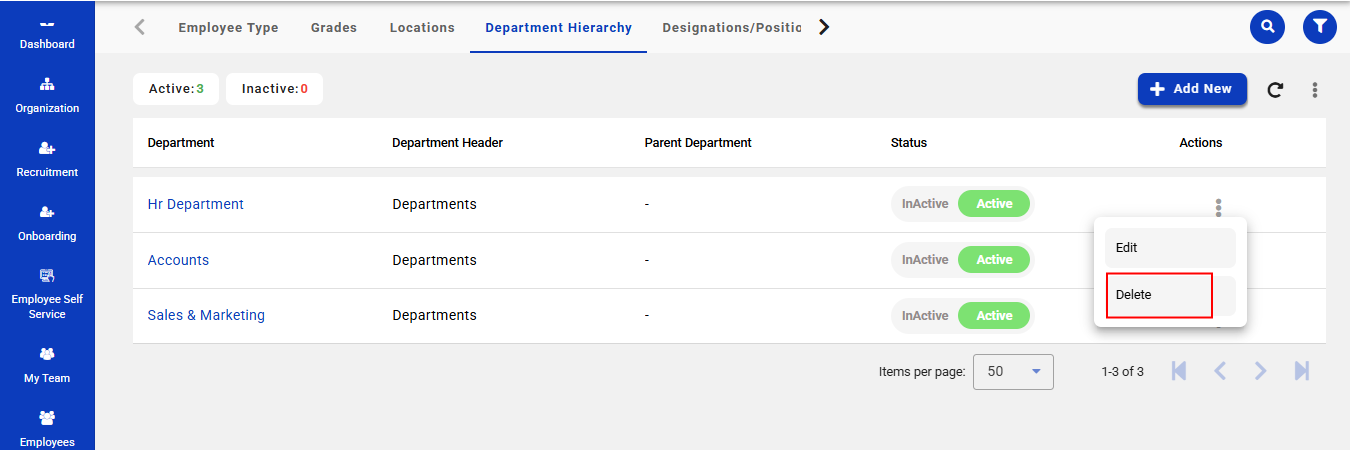
Task: Open the vertical dots menu beside refresh
Action: pyautogui.click(x=1314, y=90)
